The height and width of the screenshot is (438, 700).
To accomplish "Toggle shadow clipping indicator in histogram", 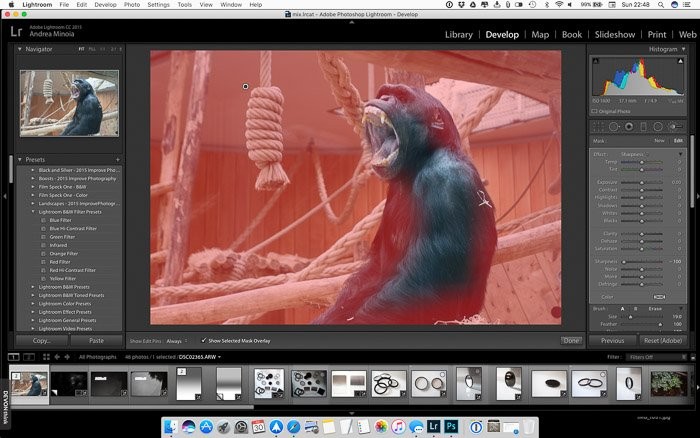I will (x=596, y=61).
